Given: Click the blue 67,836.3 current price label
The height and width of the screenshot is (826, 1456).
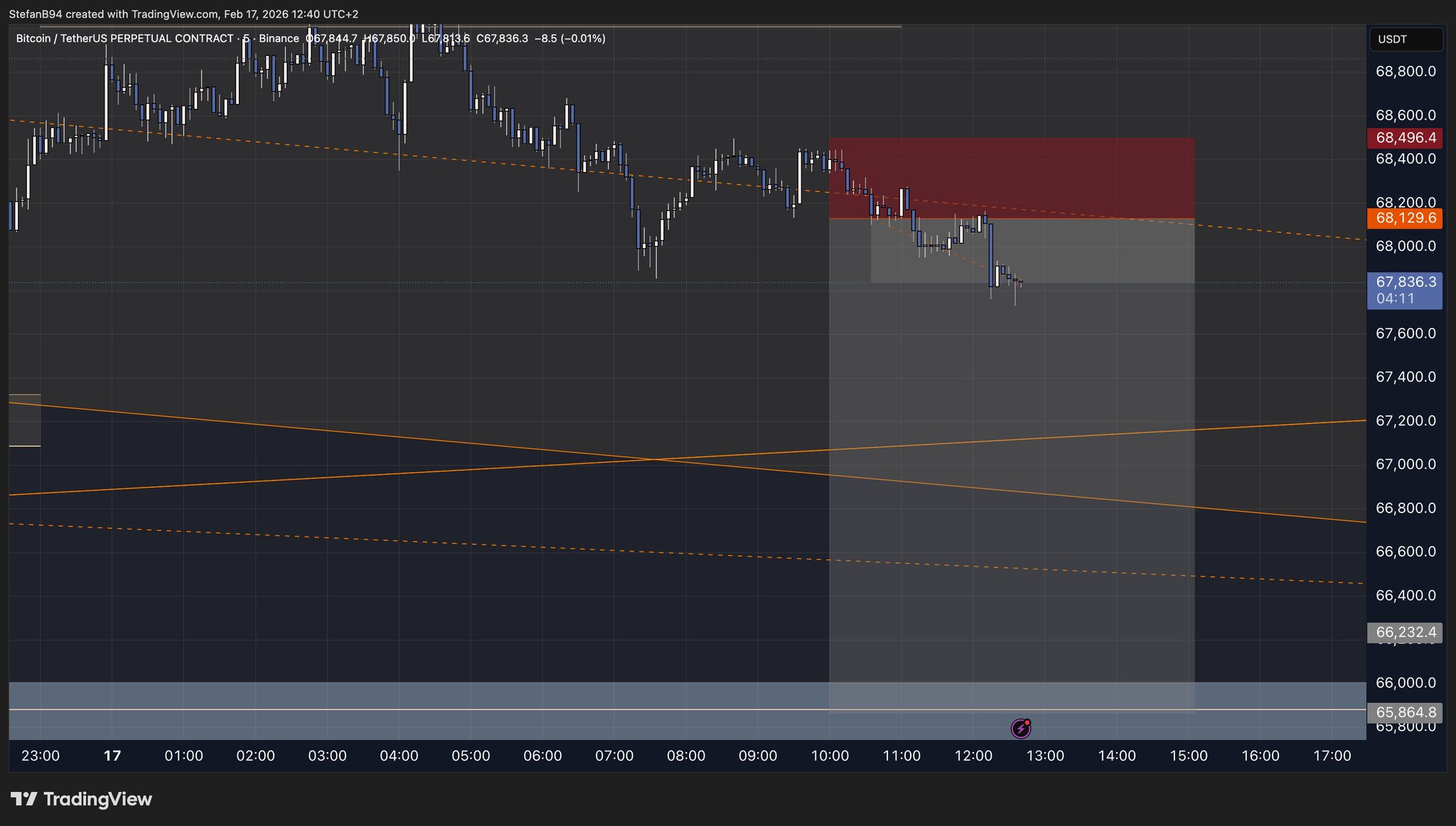Looking at the screenshot, I should pyautogui.click(x=1405, y=282).
